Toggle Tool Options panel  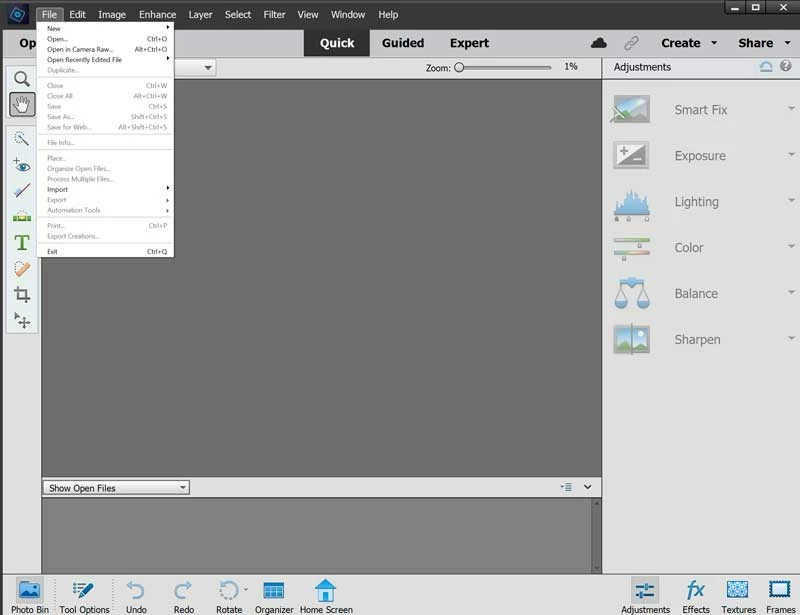coord(84,596)
